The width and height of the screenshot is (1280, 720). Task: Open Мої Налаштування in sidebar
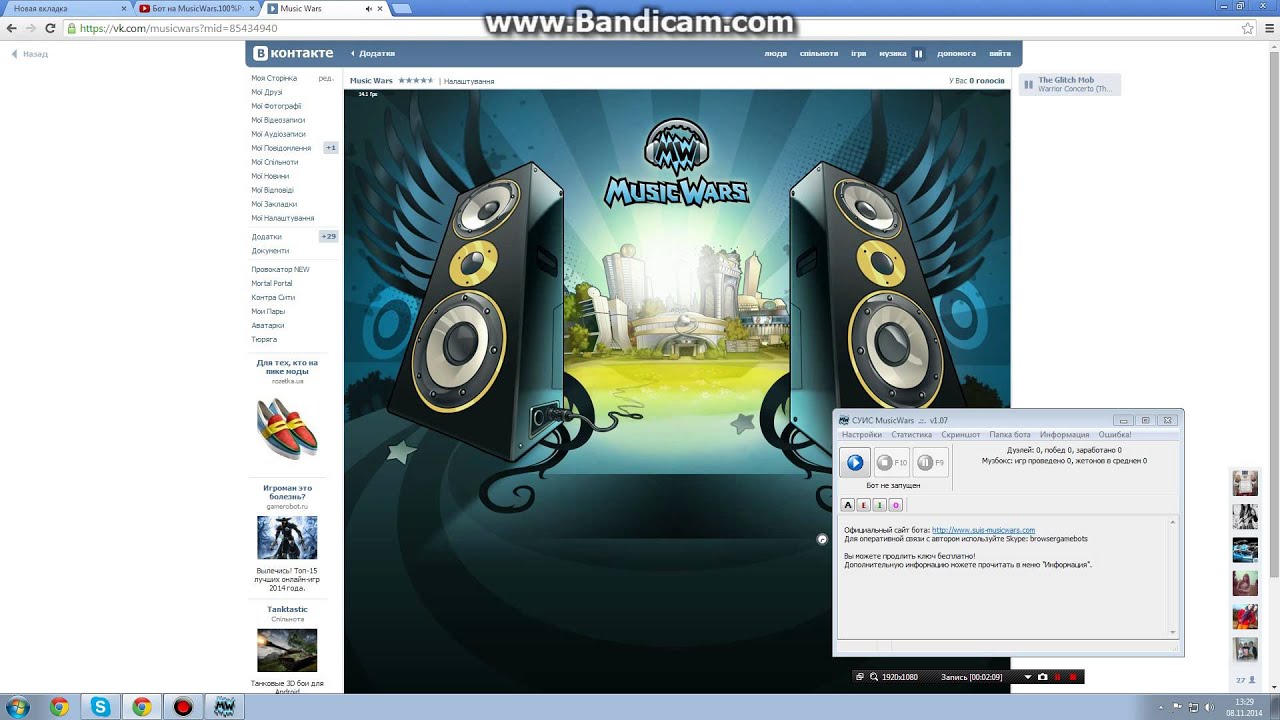[x=283, y=218]
